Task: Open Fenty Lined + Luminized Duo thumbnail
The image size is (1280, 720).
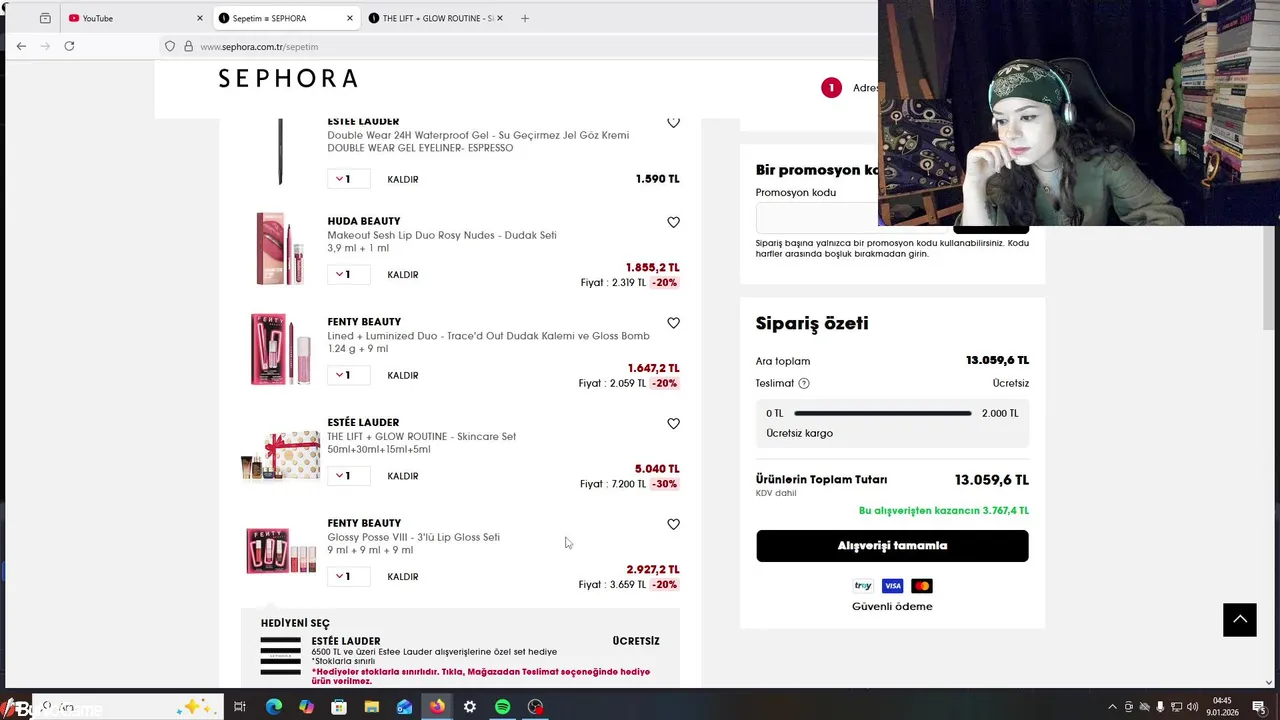Action: pyautogui.click(x=281, y=349)
